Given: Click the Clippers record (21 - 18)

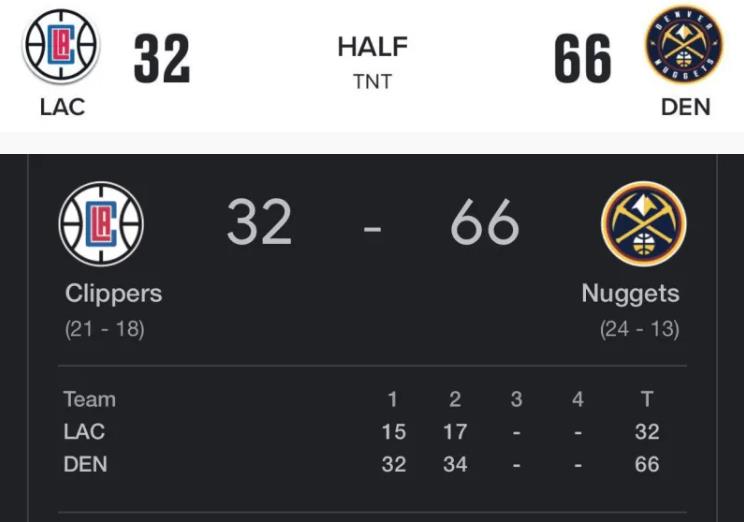Looking at the screenshot, I should 104,329.
